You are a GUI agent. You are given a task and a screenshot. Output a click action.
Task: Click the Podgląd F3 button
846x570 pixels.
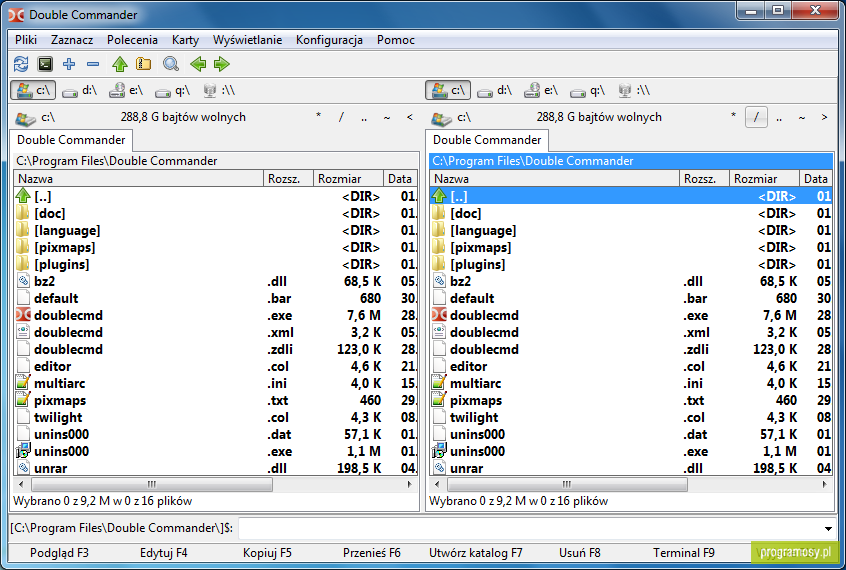59,553
